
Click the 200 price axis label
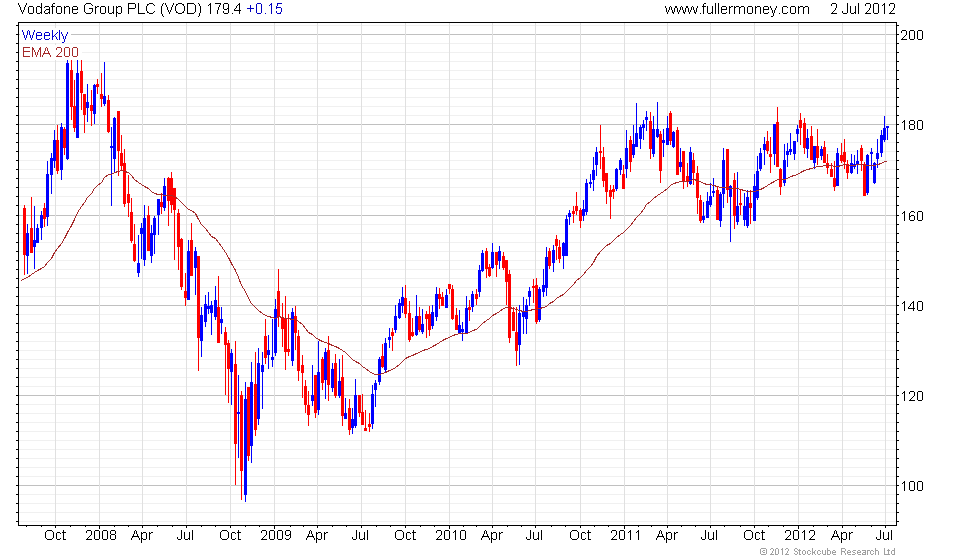coord(911,35)
